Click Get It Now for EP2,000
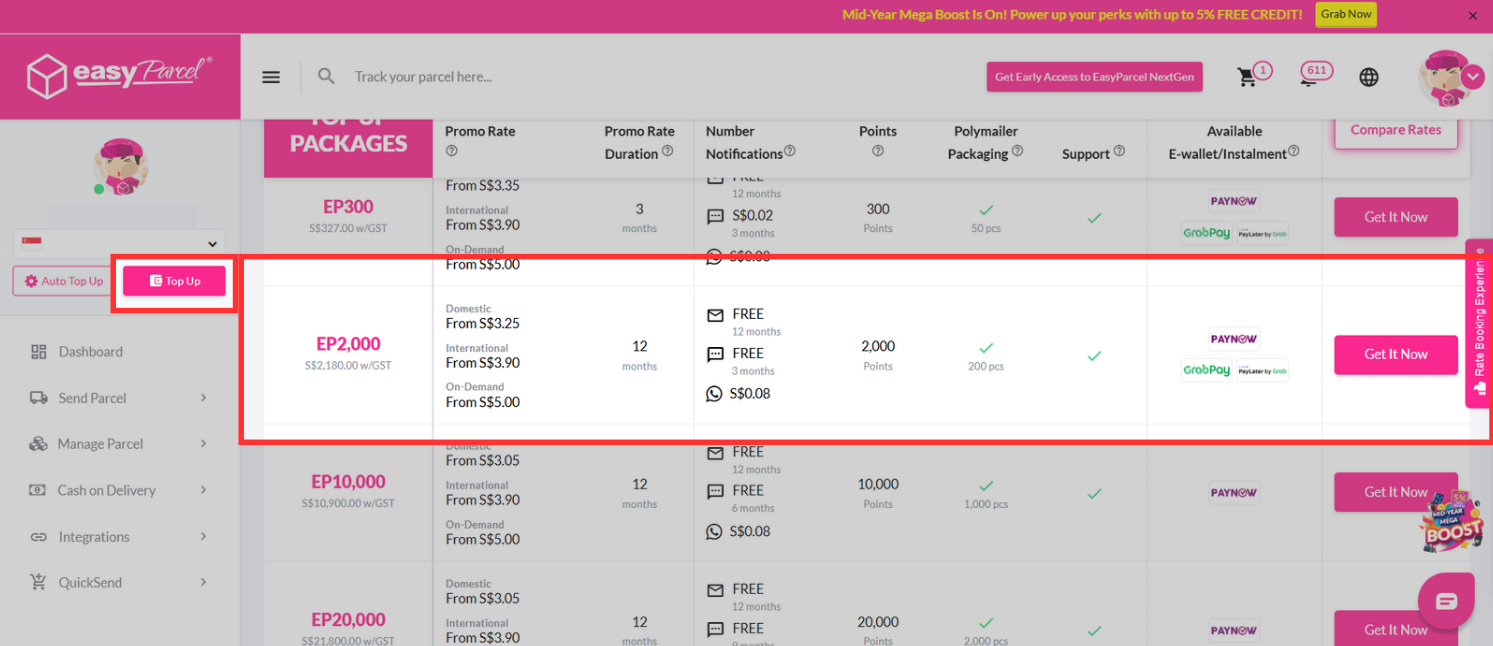 coord(1396,354)
